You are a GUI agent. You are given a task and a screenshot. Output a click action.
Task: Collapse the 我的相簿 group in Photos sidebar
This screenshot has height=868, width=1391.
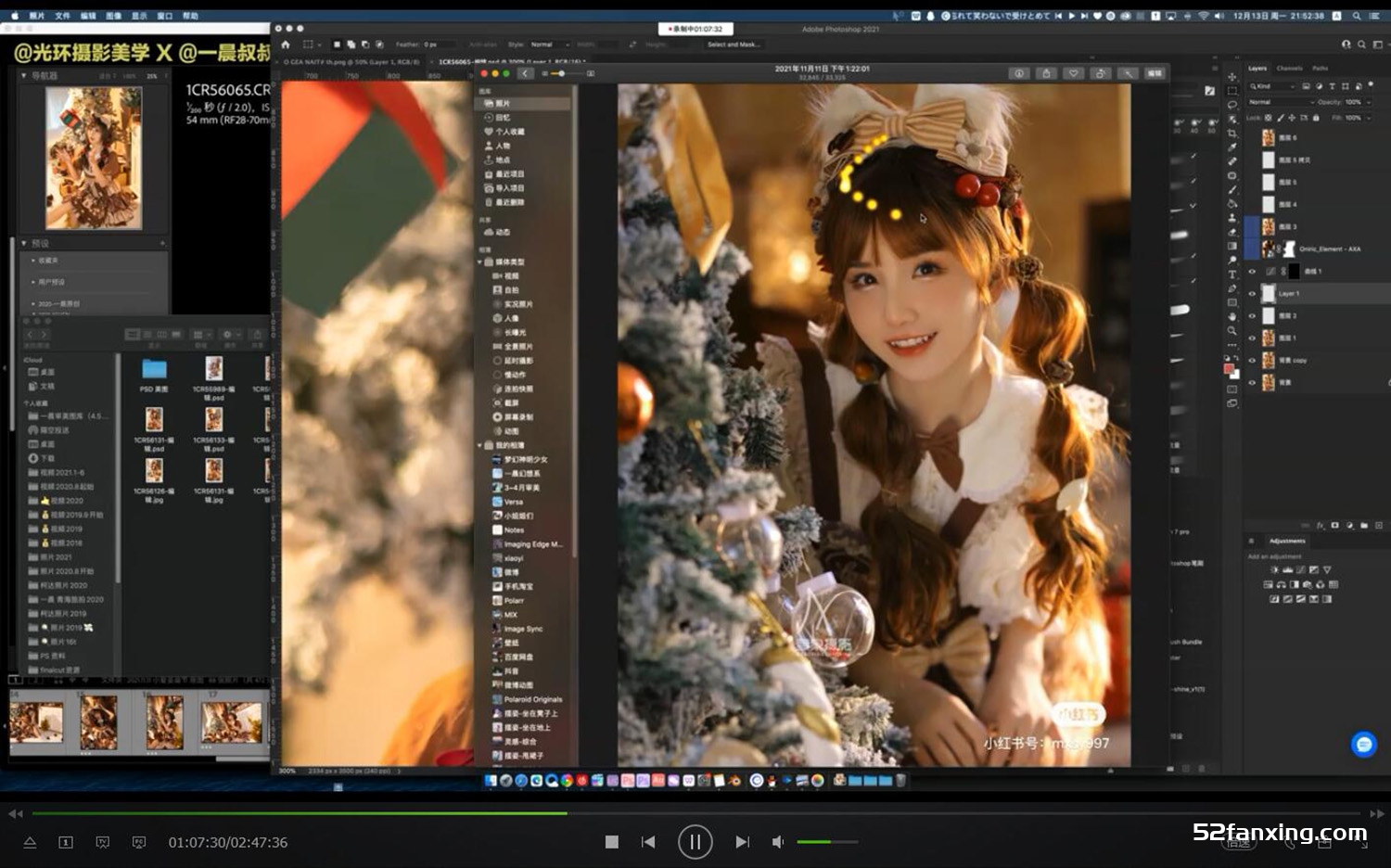click(480, 445)
